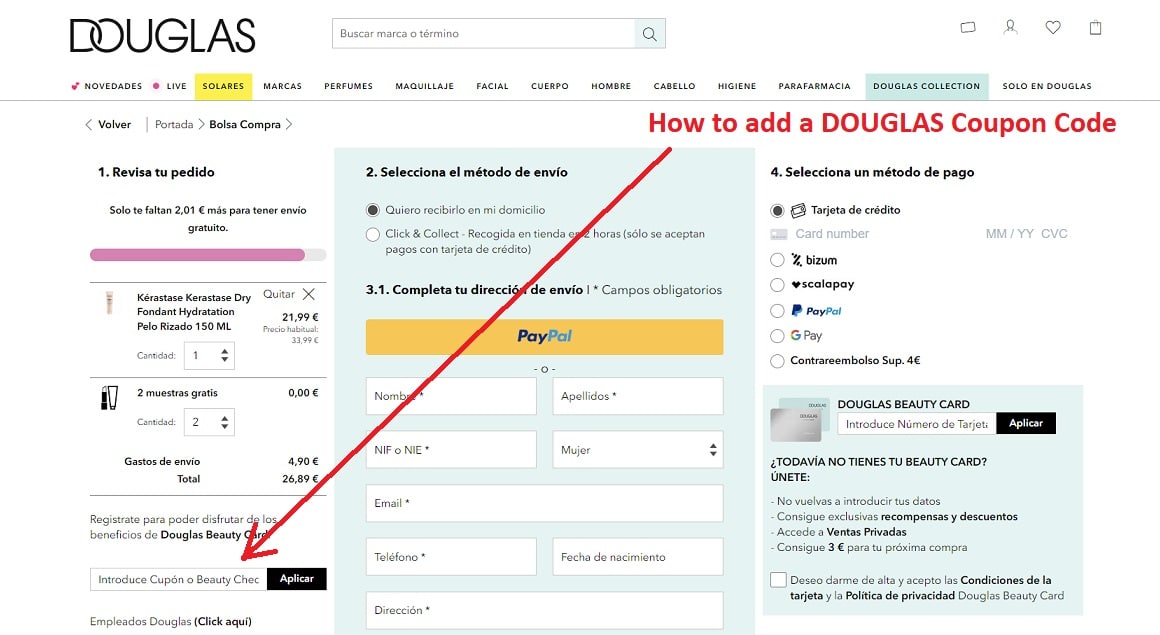This screenshot has width=1160, height=635.
Task: Open the HIGIENE menu
Action: click(x=737, y=86)
